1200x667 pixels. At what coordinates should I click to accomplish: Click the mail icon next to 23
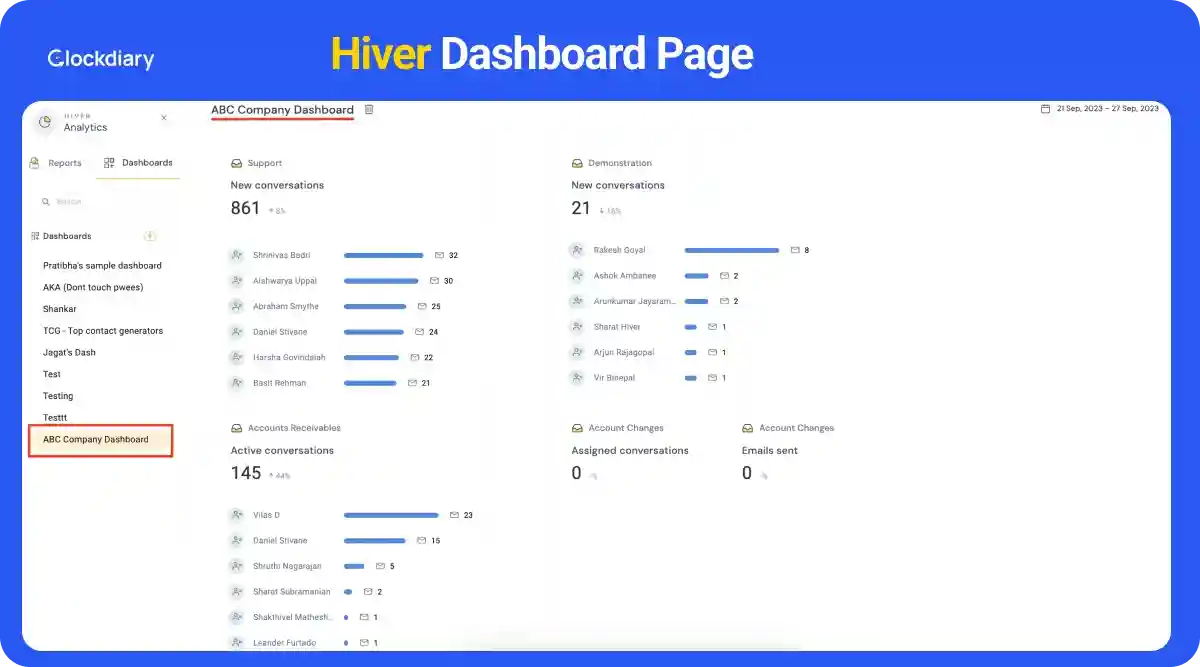[454, 515]
